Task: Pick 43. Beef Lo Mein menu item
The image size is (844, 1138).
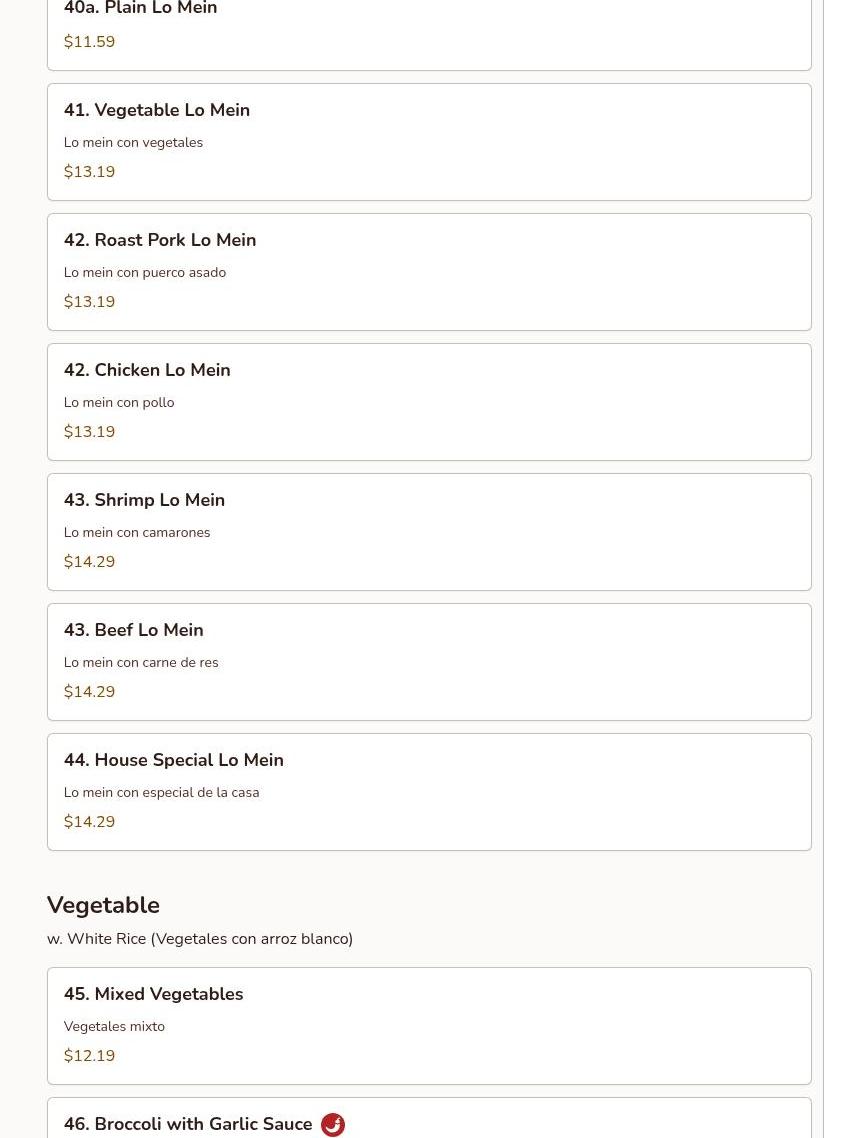Action: 429,661
